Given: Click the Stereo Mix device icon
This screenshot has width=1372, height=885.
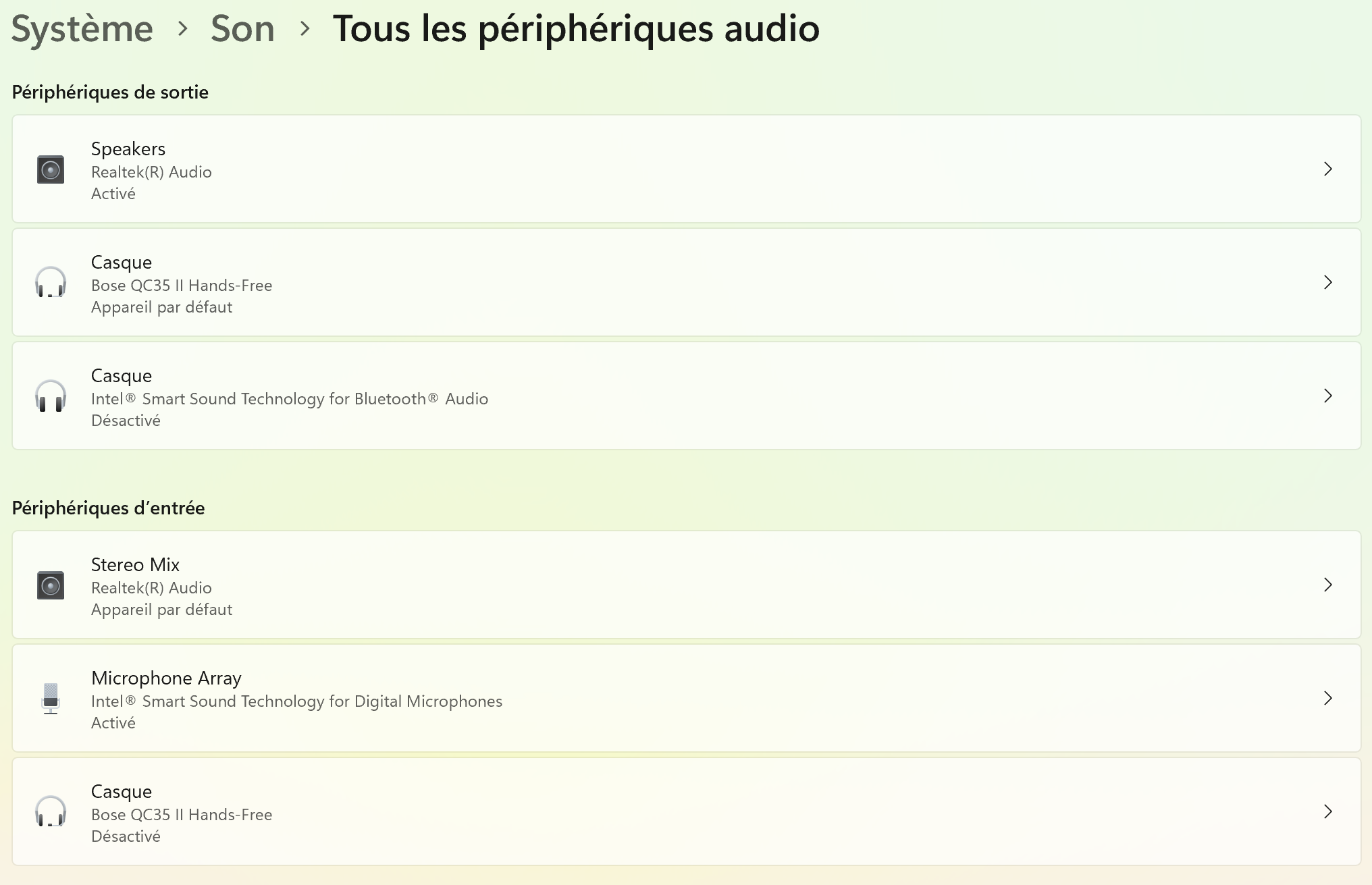Looking at the screenshot, I should (51, 585).
